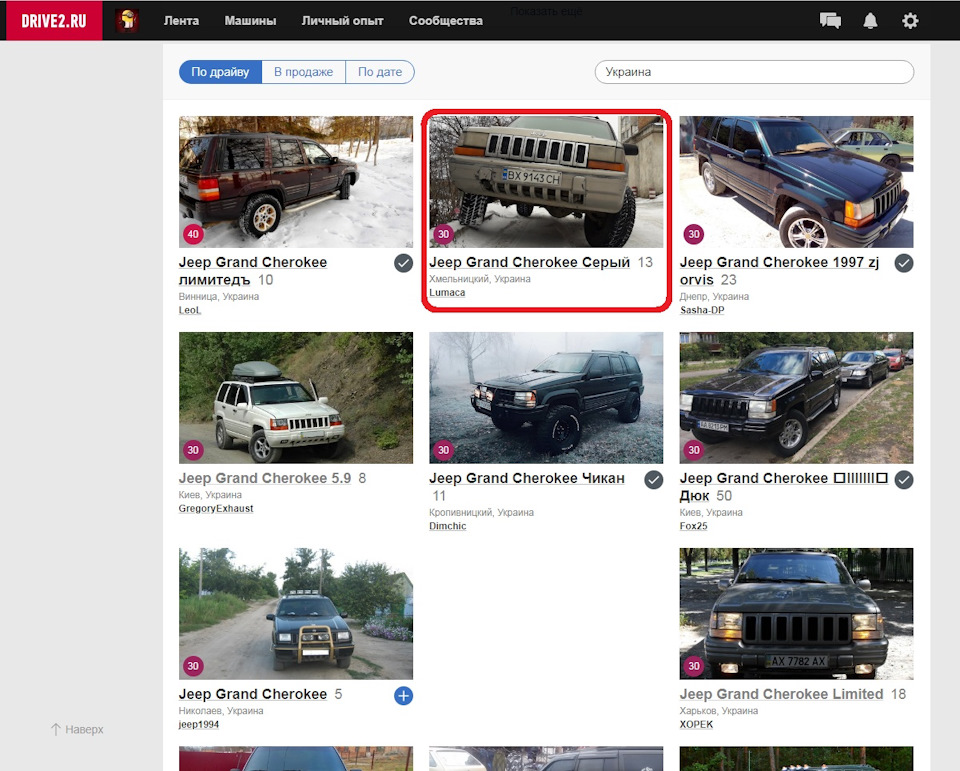Toggle the follow checkmark for Jeep Grand Cherokee лимитедъ
The image size is (960, 771).
click(x=403, y=263)
